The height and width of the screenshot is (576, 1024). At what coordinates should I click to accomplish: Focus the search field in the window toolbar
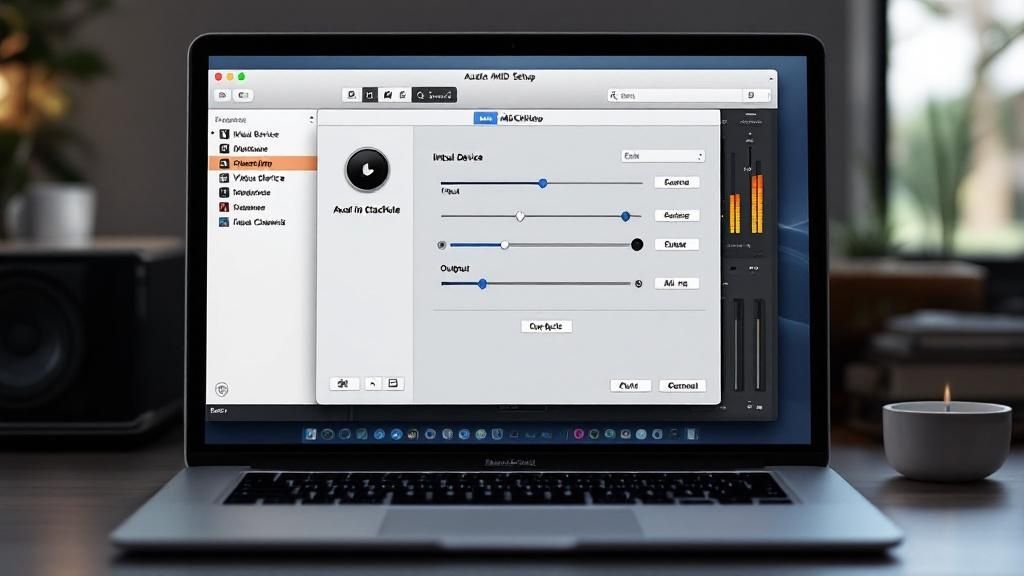point(675,95)
